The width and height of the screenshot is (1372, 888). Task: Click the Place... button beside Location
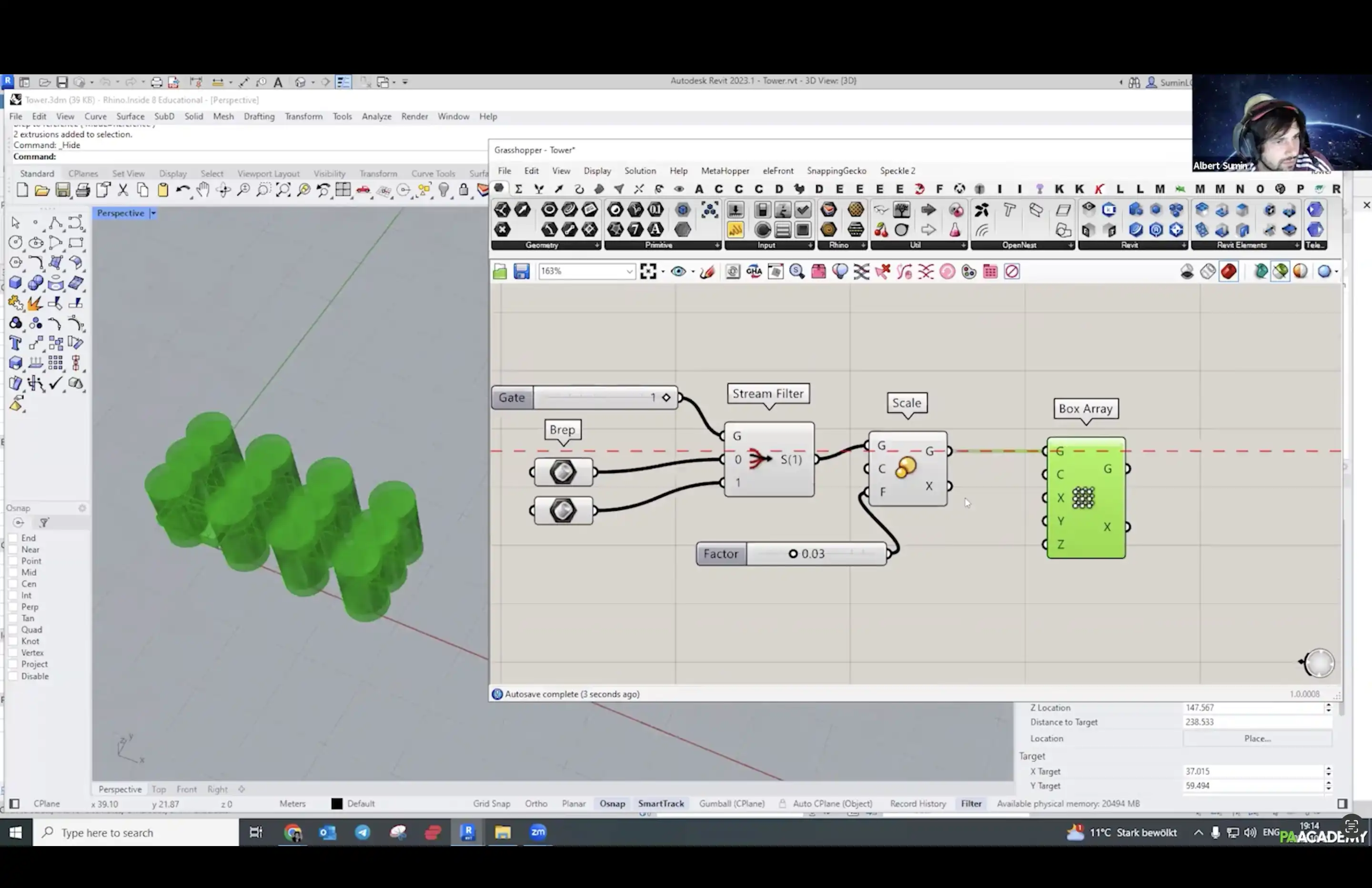point(1257,738)
